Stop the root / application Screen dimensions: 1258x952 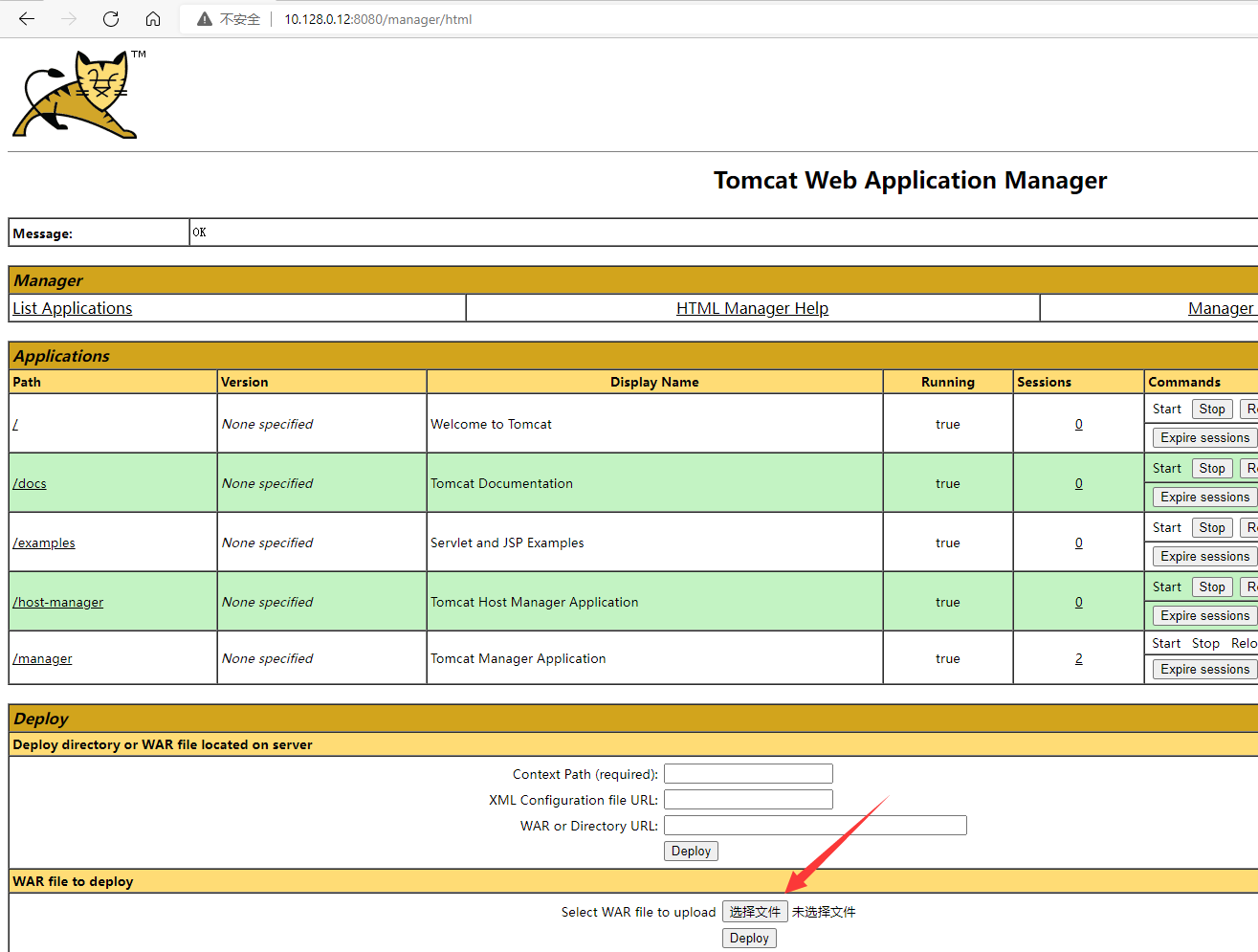[1212, 409]
